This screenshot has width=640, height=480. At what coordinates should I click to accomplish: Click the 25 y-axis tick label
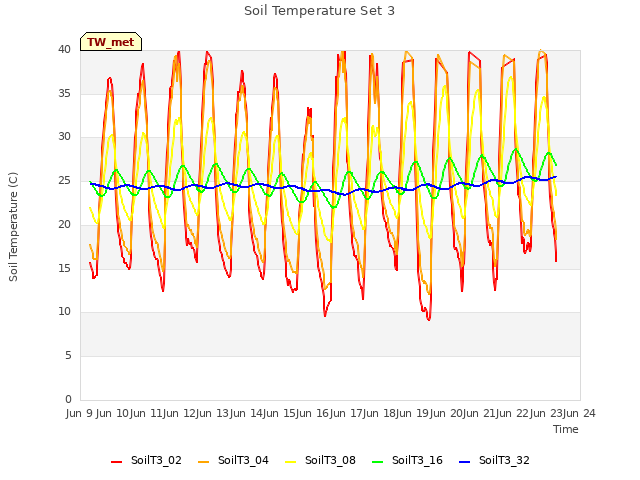(x=64, y=181)
